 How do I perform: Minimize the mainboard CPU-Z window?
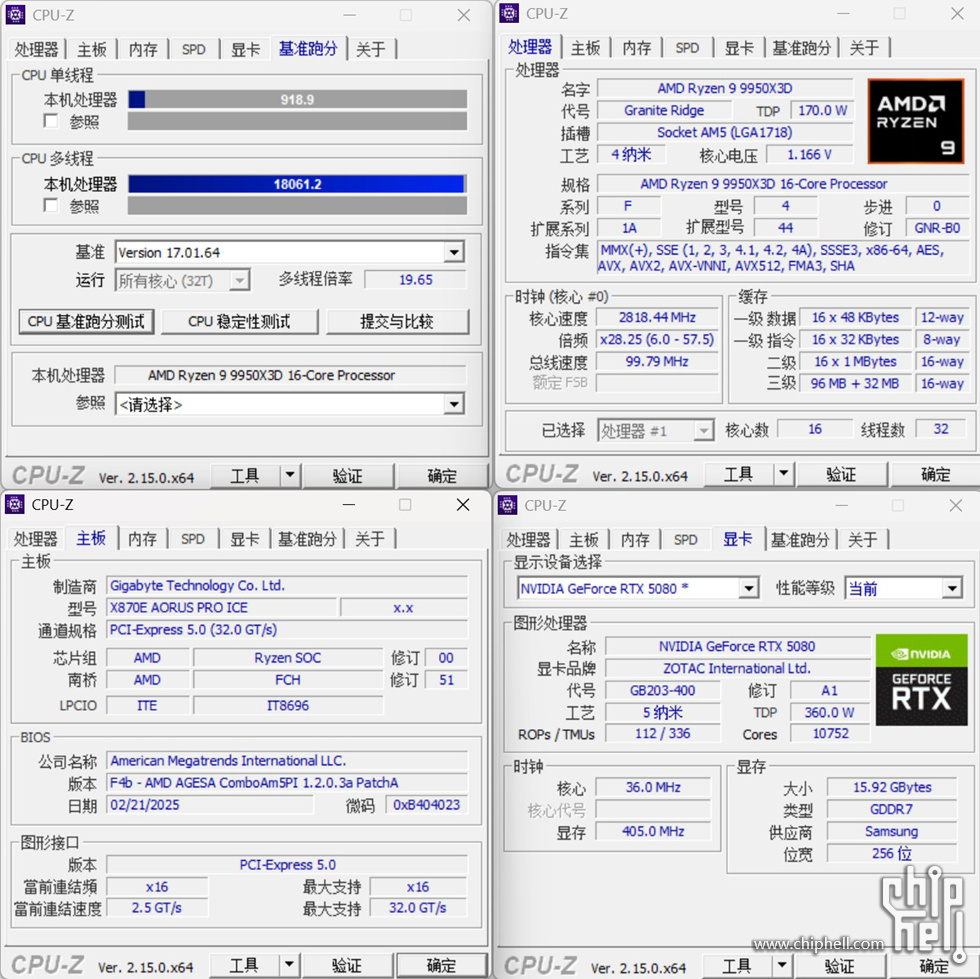(x=349, y=505)
